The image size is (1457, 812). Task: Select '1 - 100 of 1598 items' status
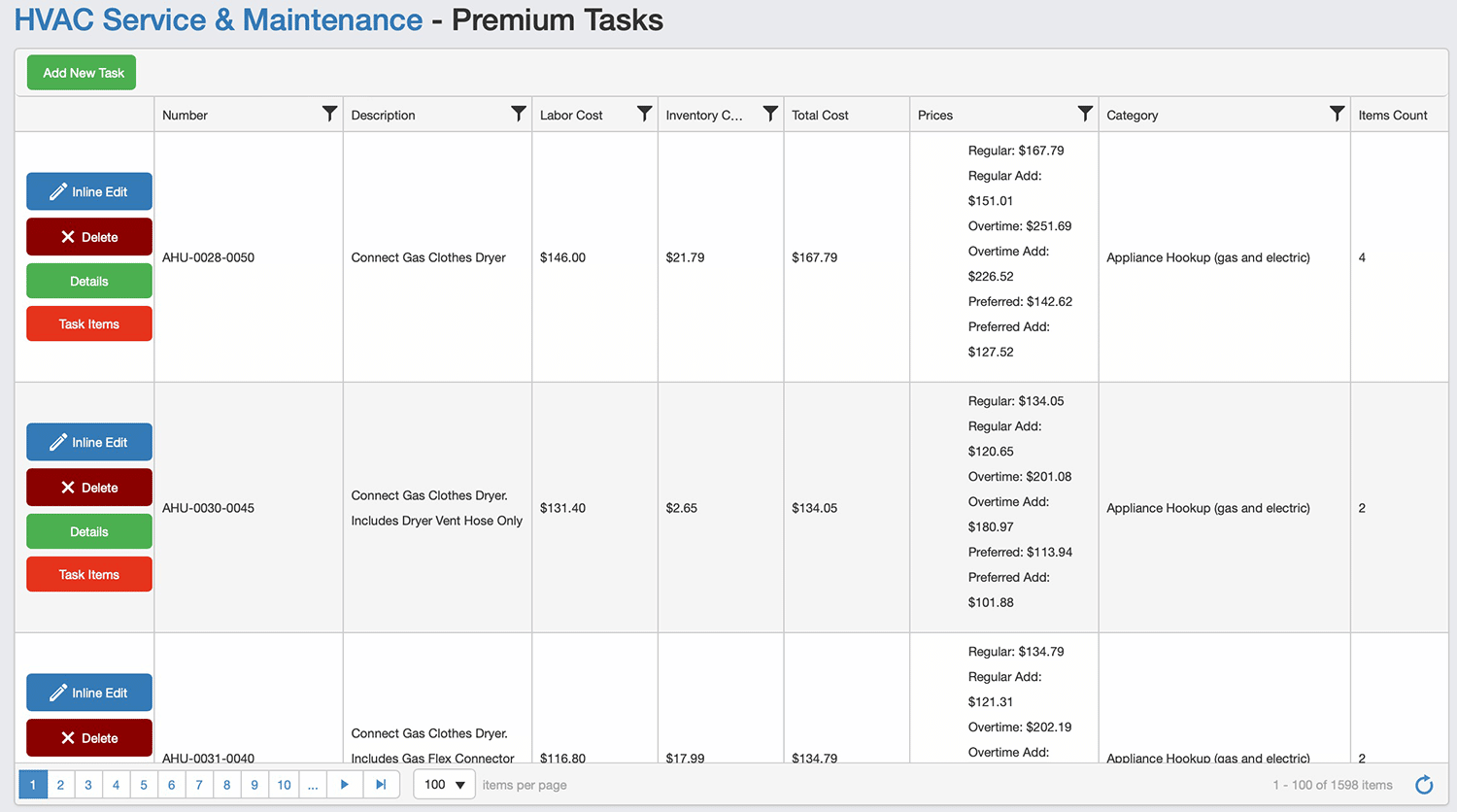1333,785
